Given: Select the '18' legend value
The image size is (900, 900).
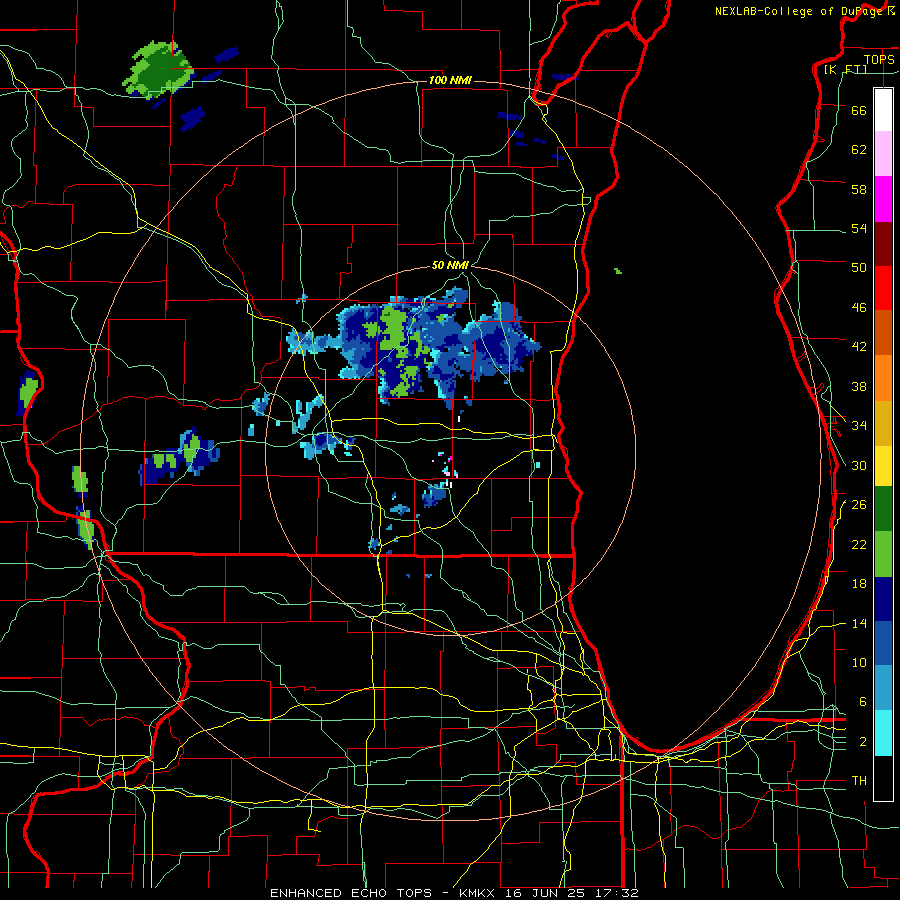Looking at the screenshot, I should (x=859, y=584).
